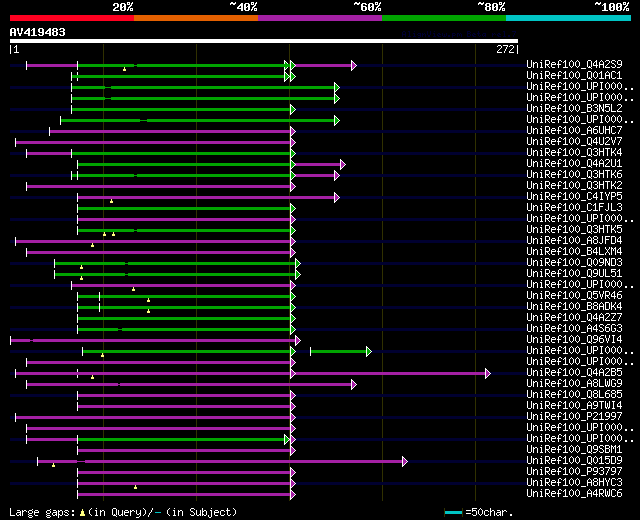Select the UniRef100_B4LXM4 label
This screenshot has height=520, width=640.
pos(574,252)
